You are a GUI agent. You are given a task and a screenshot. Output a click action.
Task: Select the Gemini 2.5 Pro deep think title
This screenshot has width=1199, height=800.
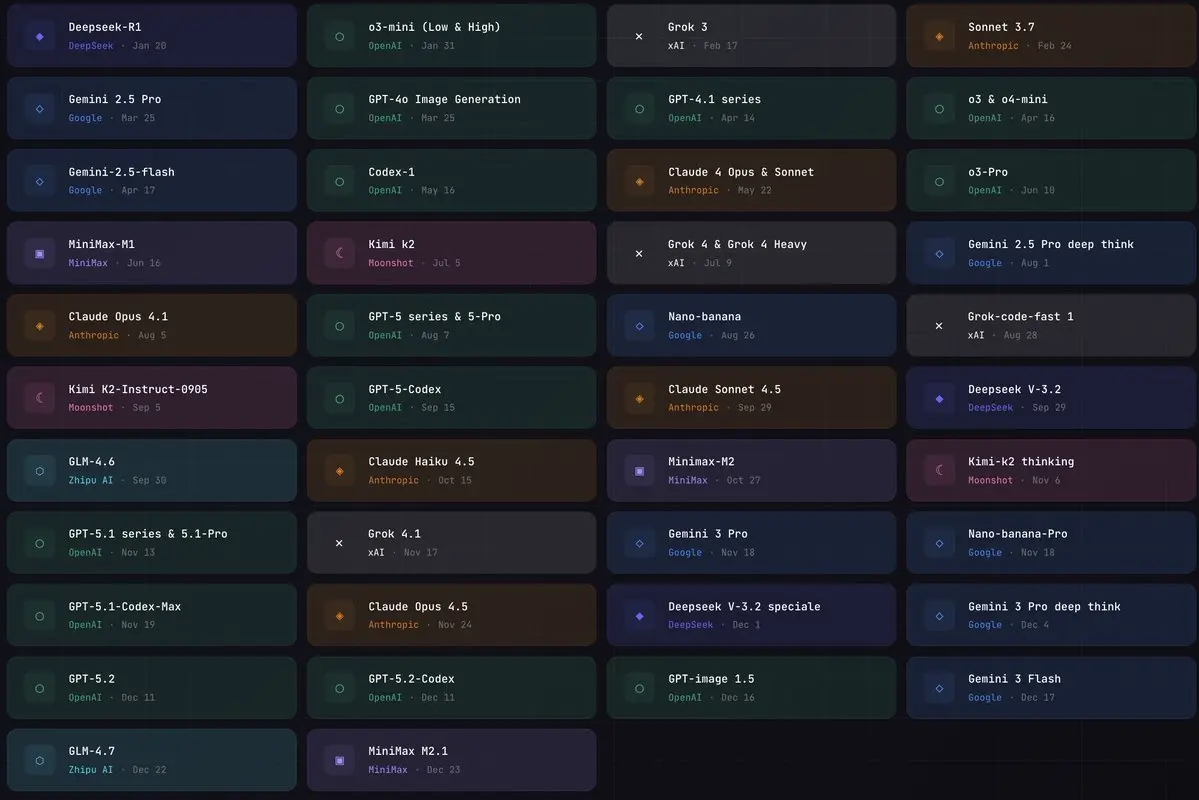pyautogui.click(x=1051, y=245)
